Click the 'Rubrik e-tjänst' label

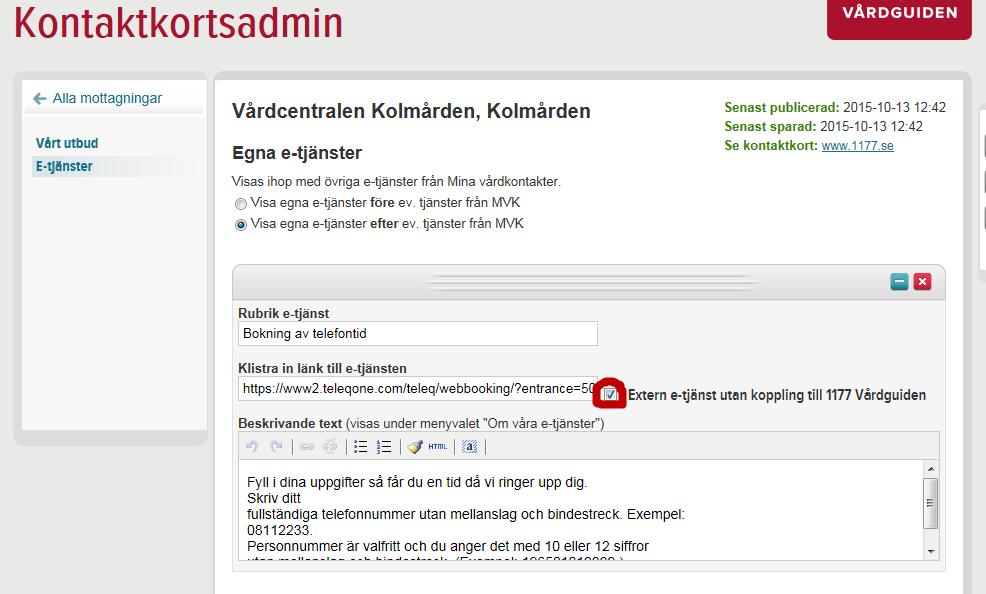click(x=284, y=313)
